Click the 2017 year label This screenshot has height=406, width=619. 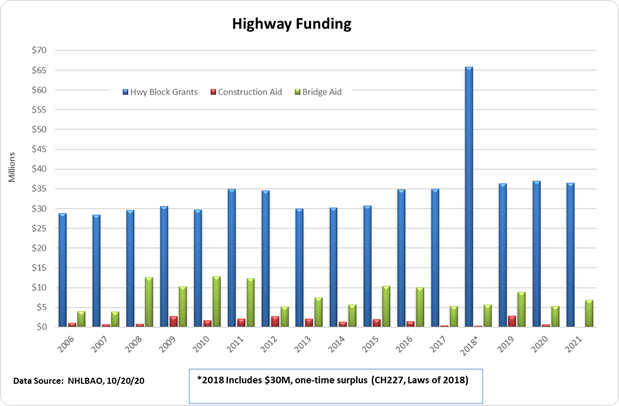point(438,344)
